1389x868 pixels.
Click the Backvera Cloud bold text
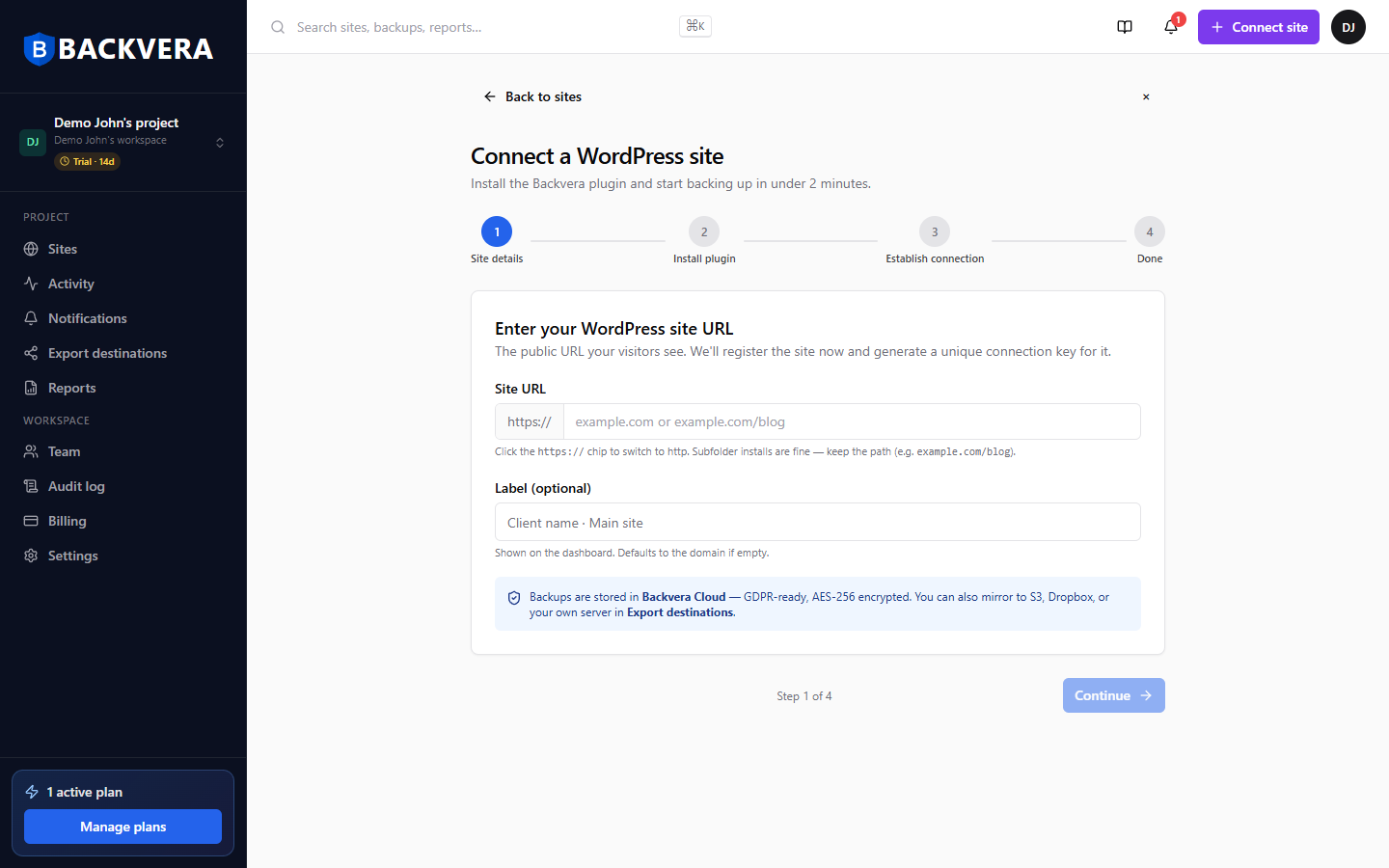point(684,597)
